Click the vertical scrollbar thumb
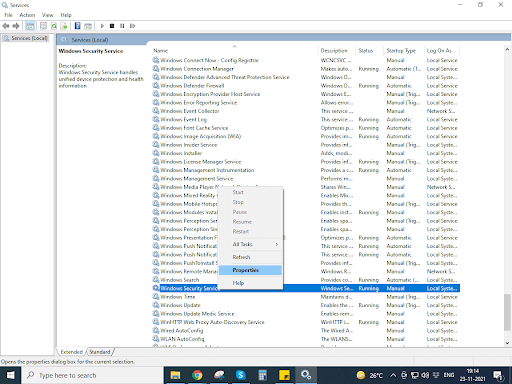 [x=507, y=312]
